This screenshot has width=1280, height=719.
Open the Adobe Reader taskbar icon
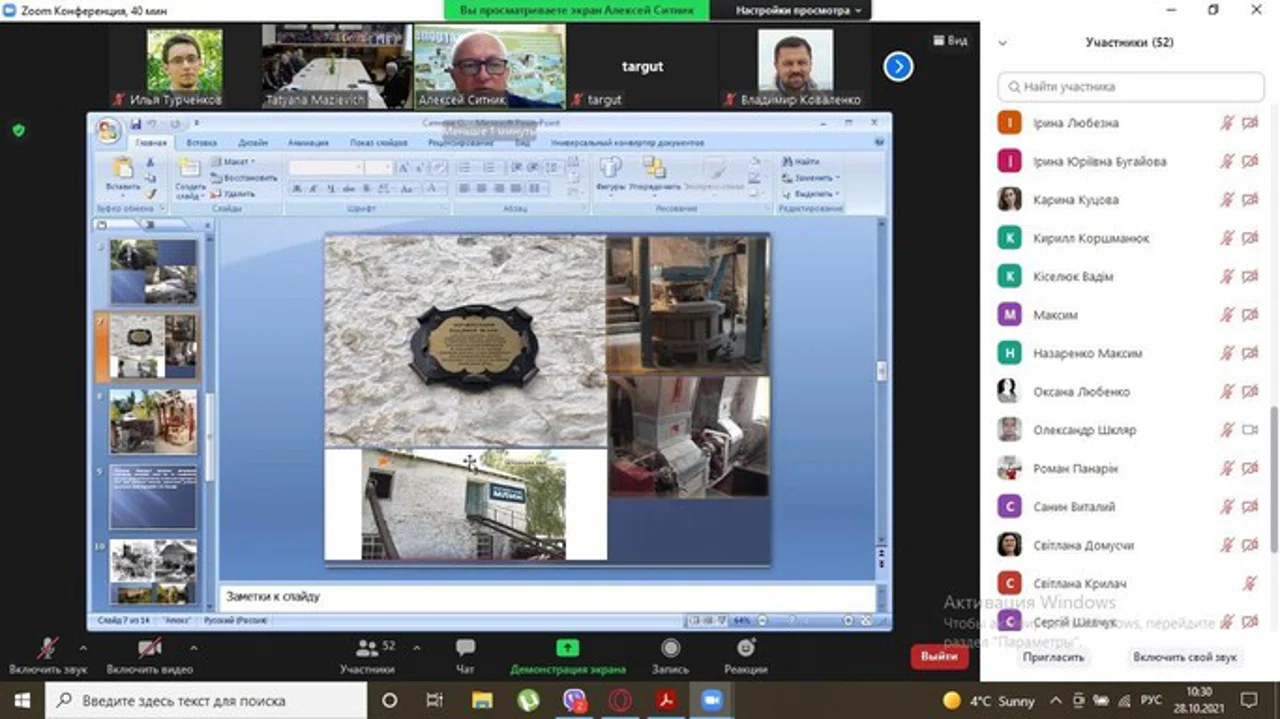[x=666, y=700]
